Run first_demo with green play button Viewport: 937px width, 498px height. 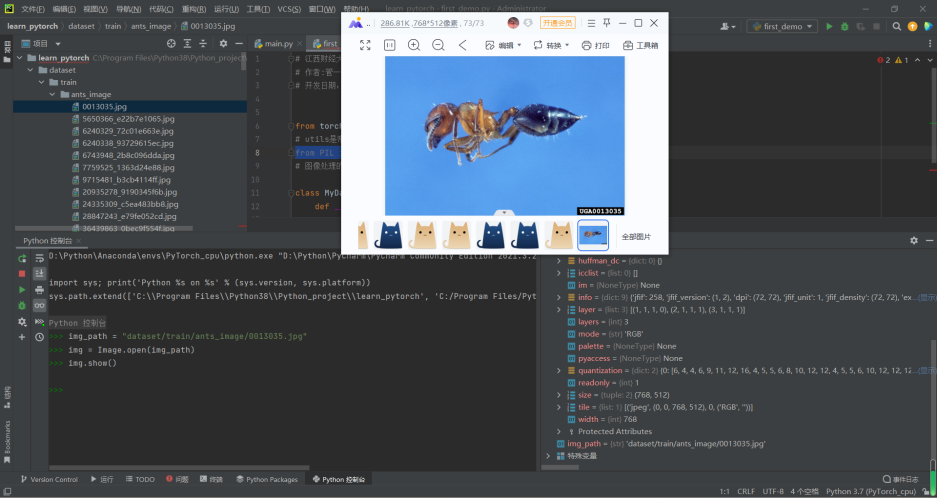[828, 26]
